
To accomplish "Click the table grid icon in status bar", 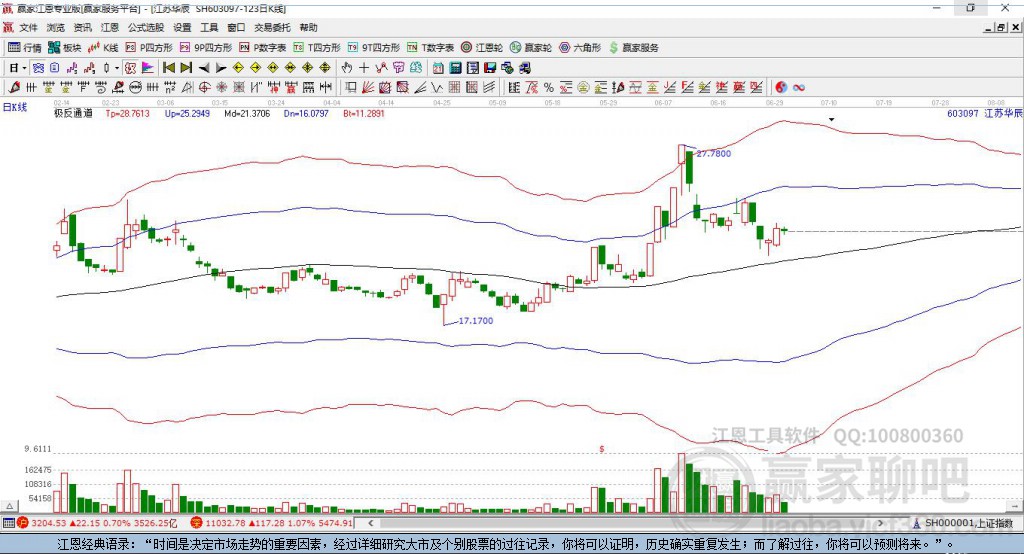I will [8, 523].
